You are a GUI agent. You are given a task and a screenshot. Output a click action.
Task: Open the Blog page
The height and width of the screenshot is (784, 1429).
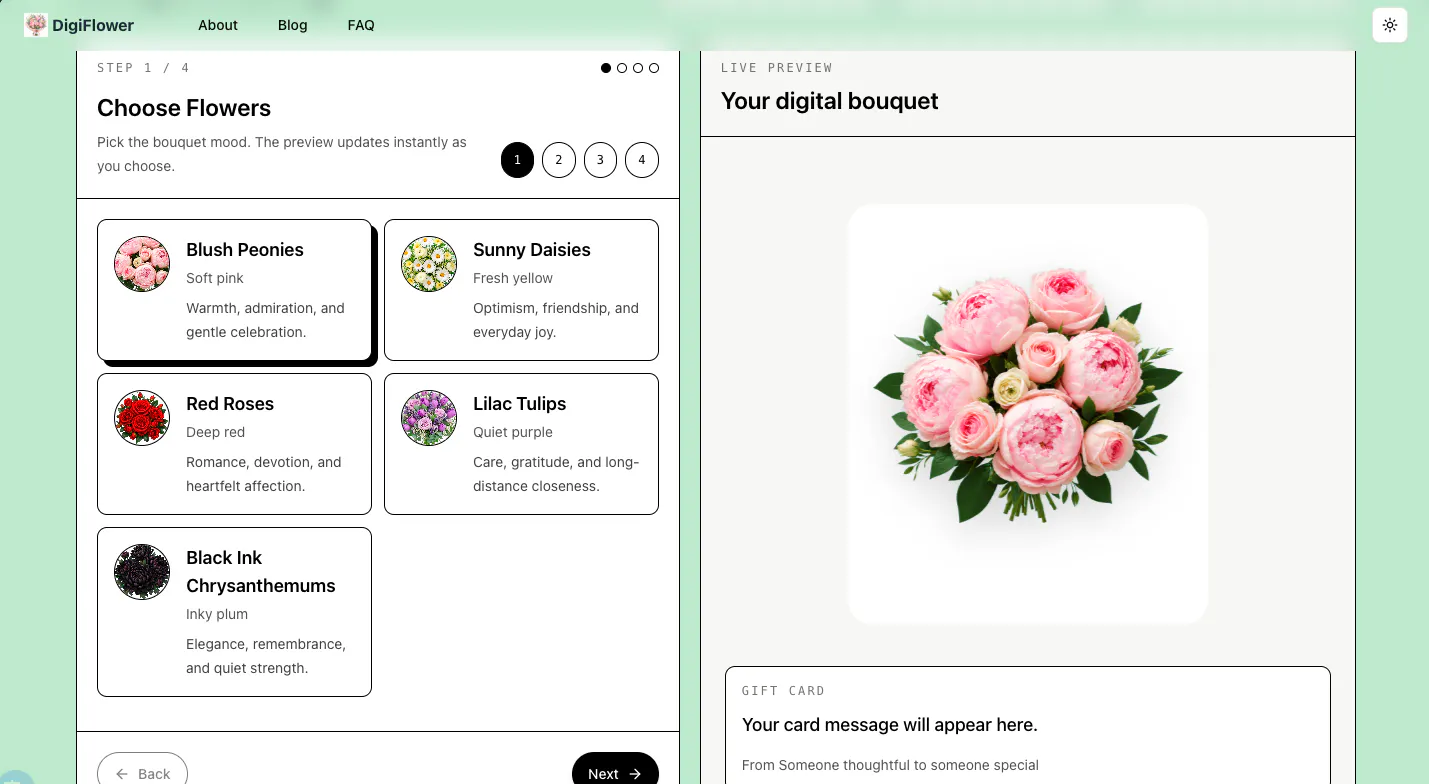pyautogui.click(x=293, y=25)
